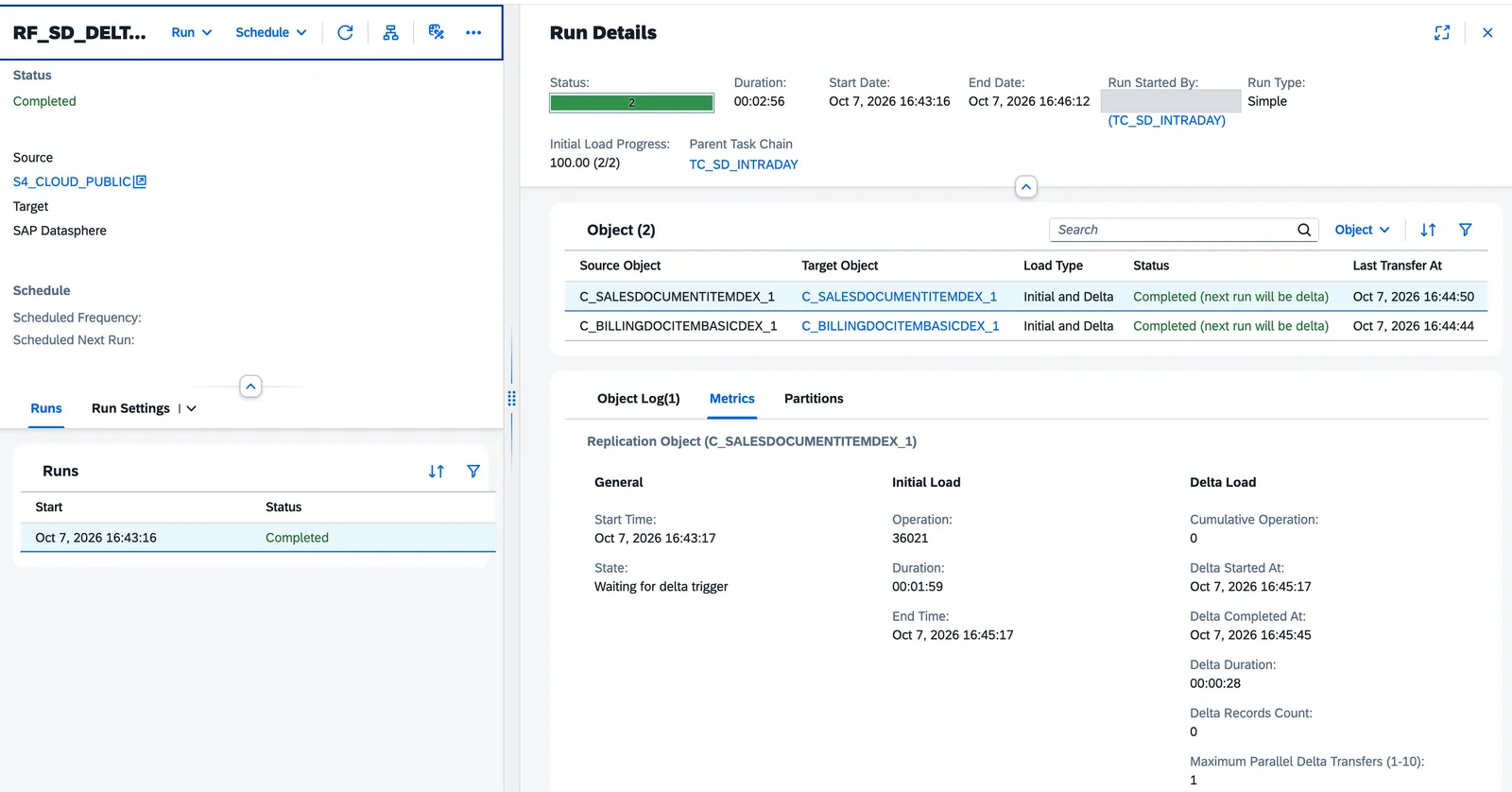
Task: Select the Metrics tab
Action: tap(732, 399)
